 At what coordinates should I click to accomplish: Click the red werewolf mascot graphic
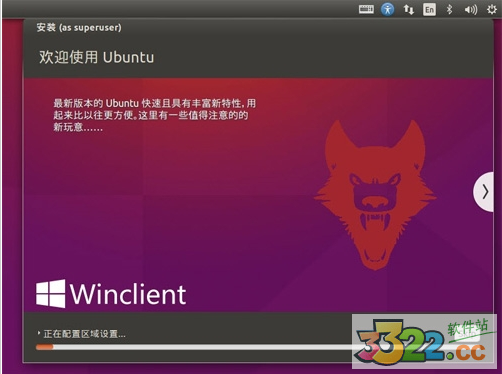click(375, 195)
